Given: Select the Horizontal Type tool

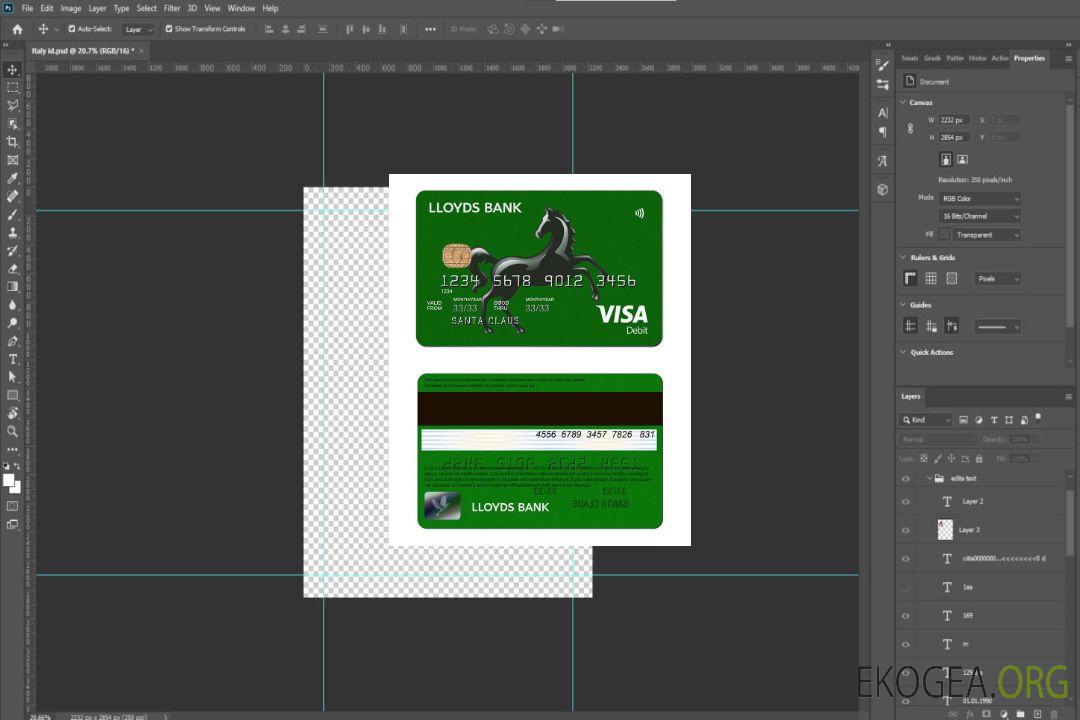Looking at the screenshot, I should click(x=13, y=359).
